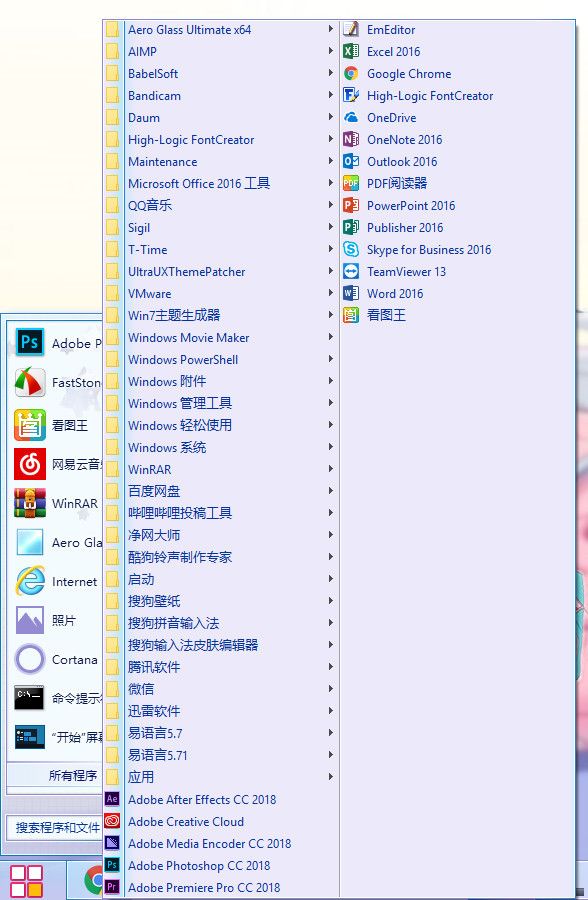Launch PowerPoint 2016
Viewport: 588px width, 900px height.
point(457,205)
